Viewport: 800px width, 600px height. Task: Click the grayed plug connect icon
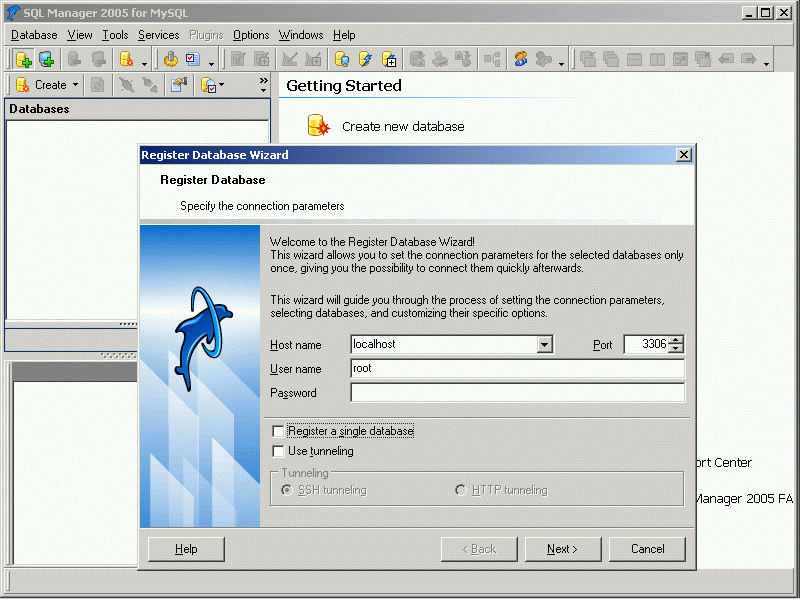pos(149,85)
